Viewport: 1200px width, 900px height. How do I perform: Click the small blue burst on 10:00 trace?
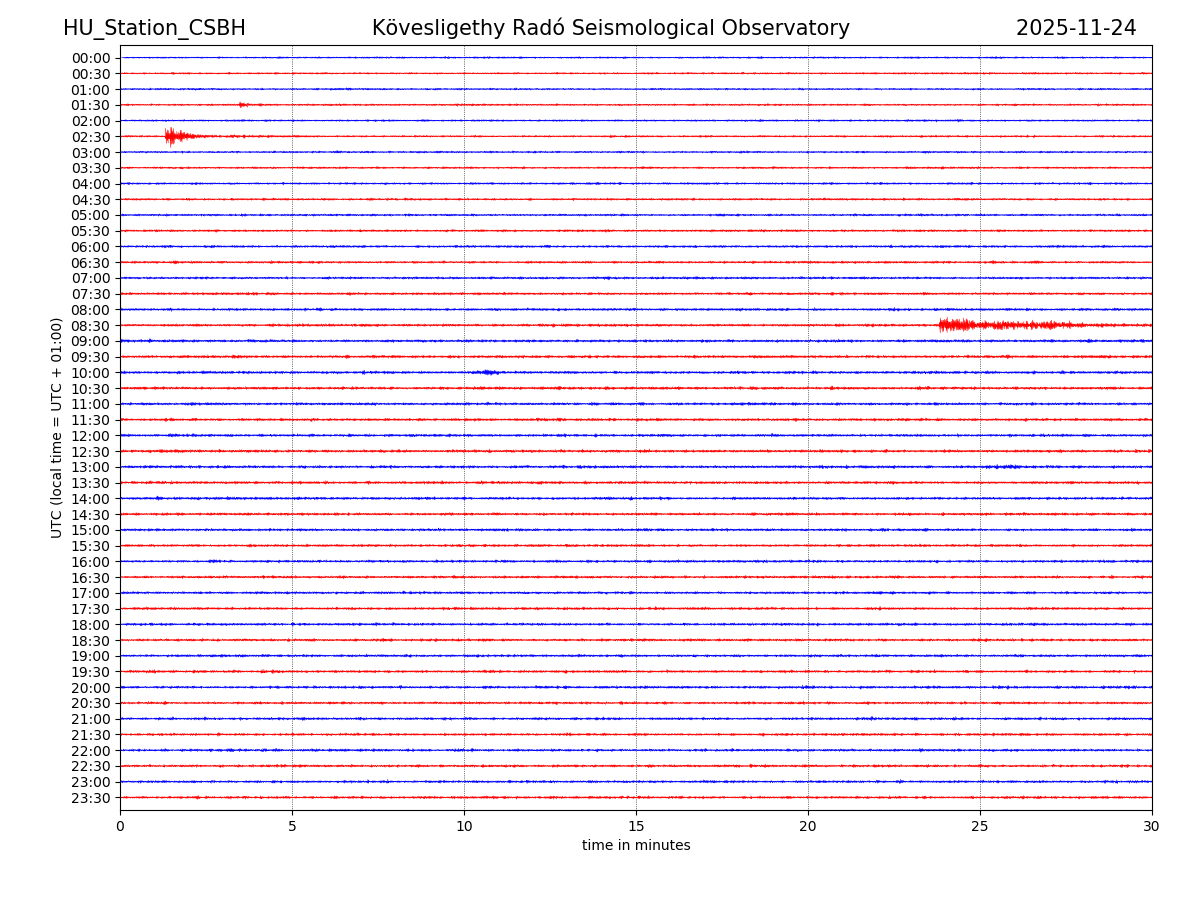click(487, 372)
